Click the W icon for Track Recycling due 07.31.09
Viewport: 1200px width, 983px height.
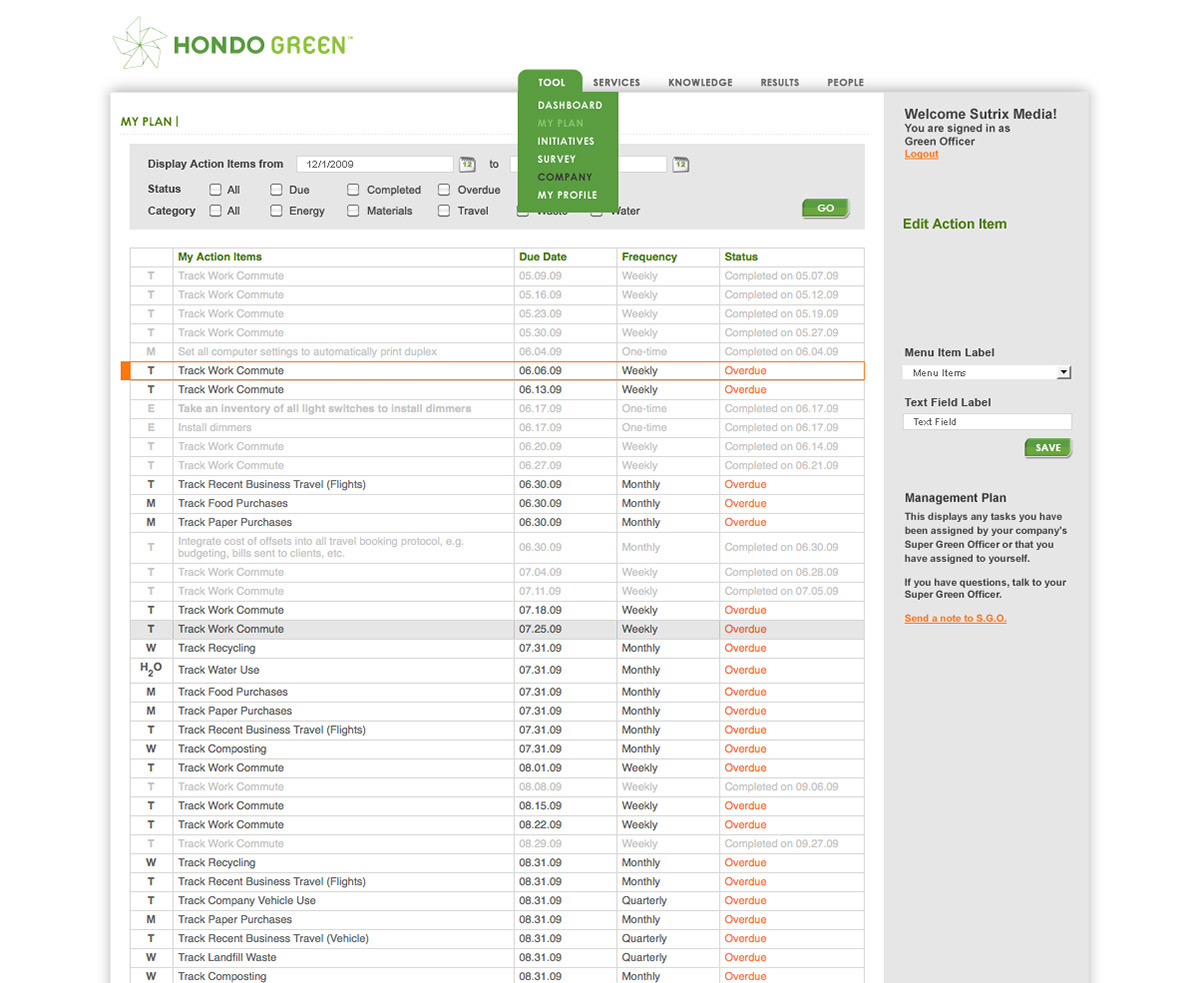[x=151, y=649]
